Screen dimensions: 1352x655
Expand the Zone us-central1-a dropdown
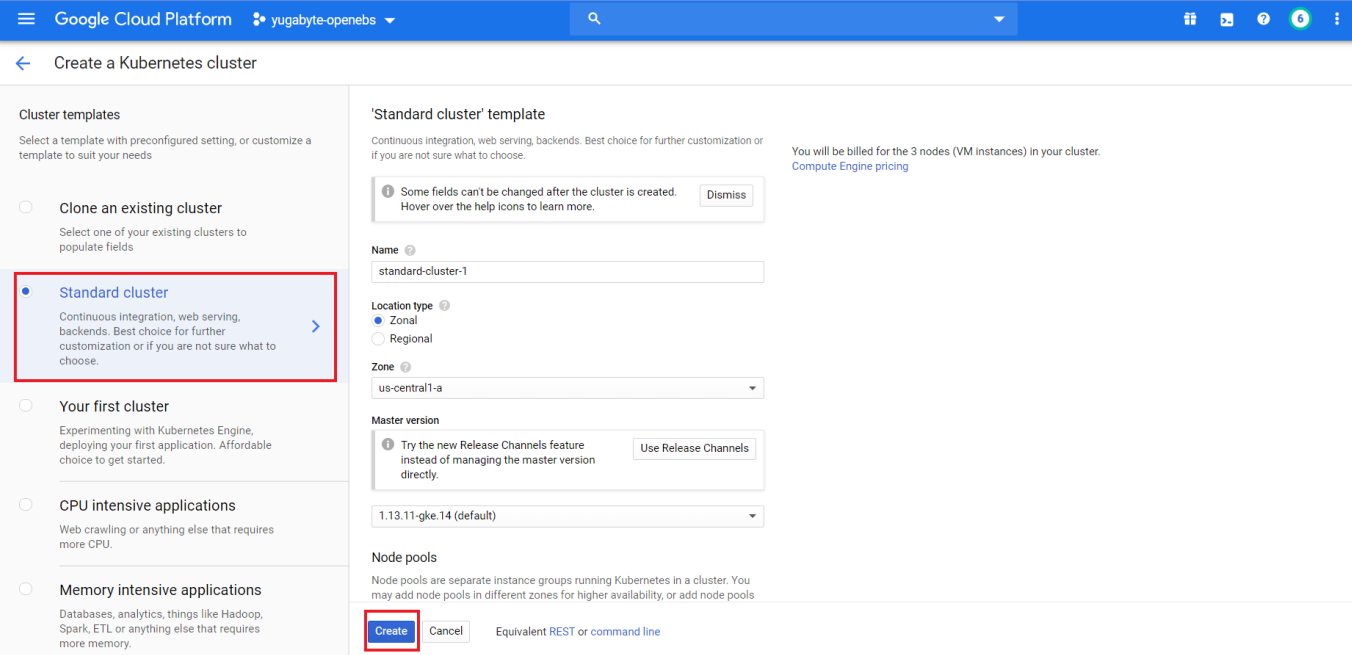click(x=567, y=388)
